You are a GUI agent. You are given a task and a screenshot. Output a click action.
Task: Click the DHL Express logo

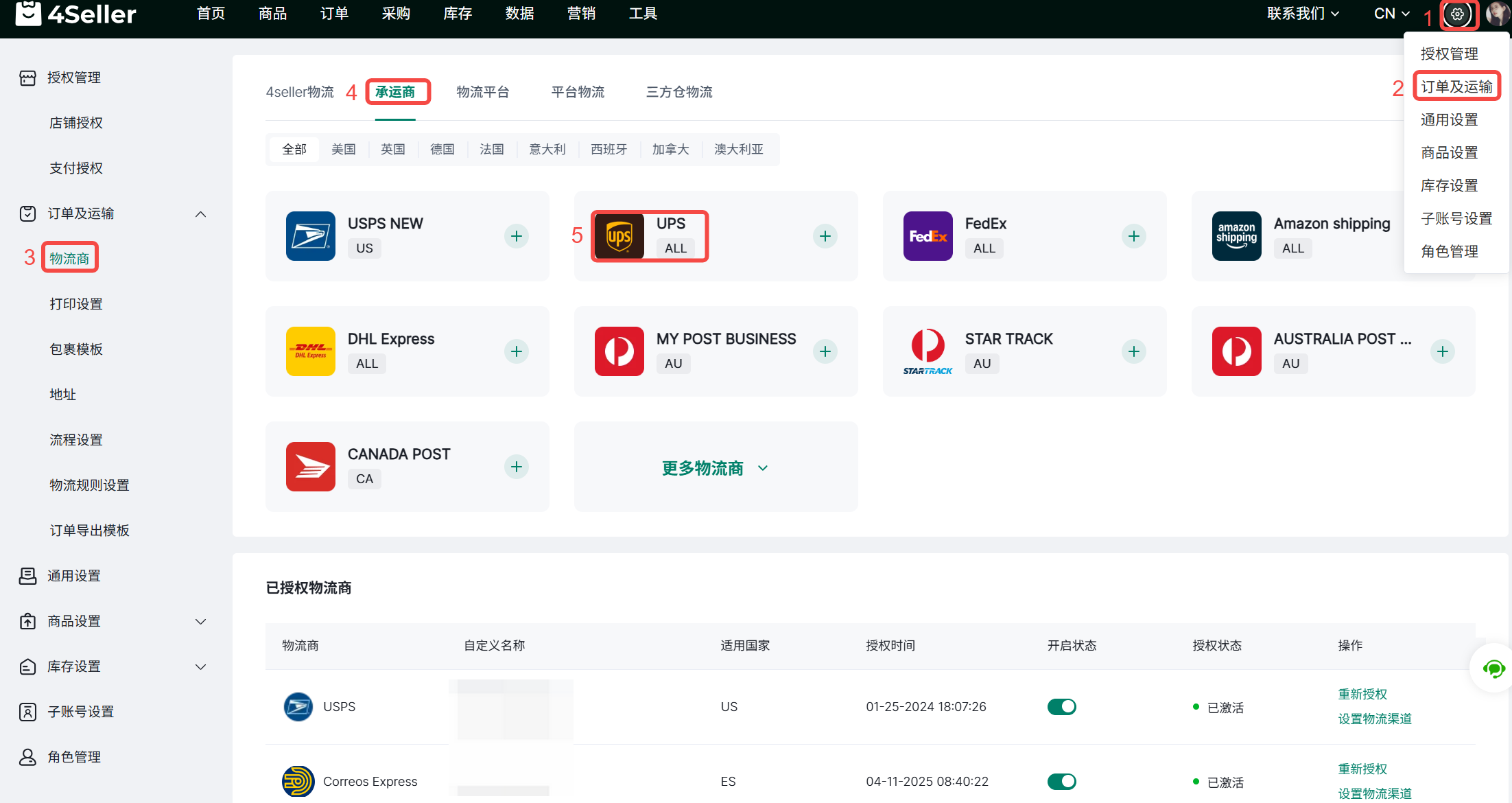[x=310, y=351]
